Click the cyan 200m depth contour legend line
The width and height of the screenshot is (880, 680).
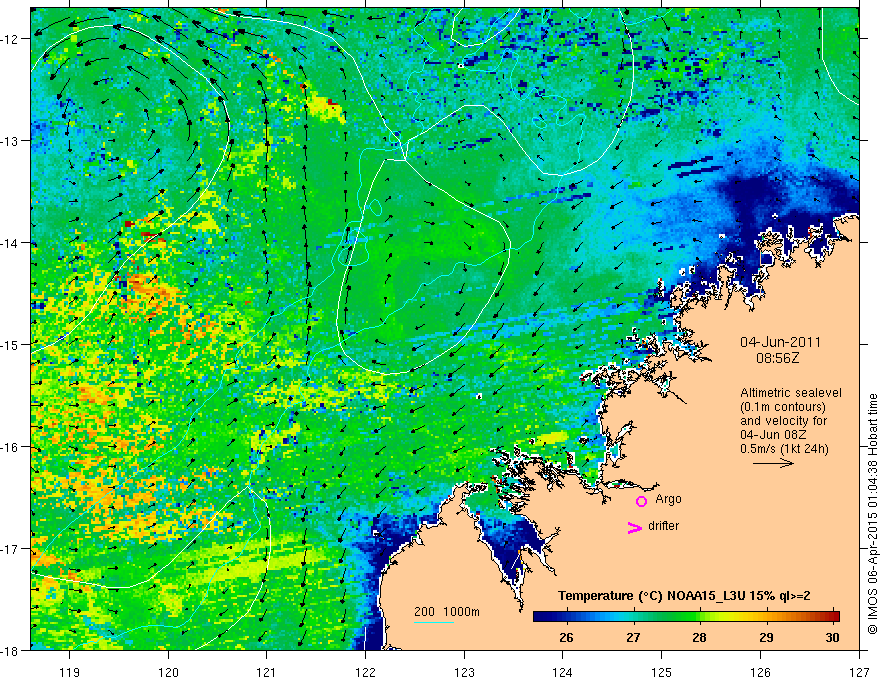click(x=434, y=622)
